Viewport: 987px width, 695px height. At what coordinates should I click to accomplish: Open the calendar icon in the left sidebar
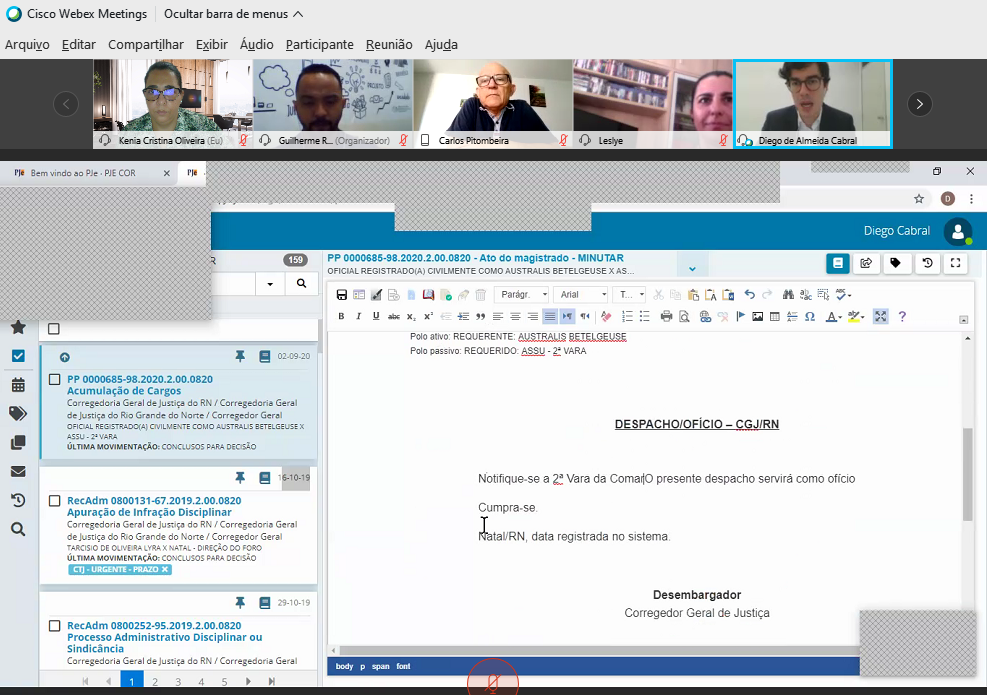pyautogui.click(x=18, y=385)
